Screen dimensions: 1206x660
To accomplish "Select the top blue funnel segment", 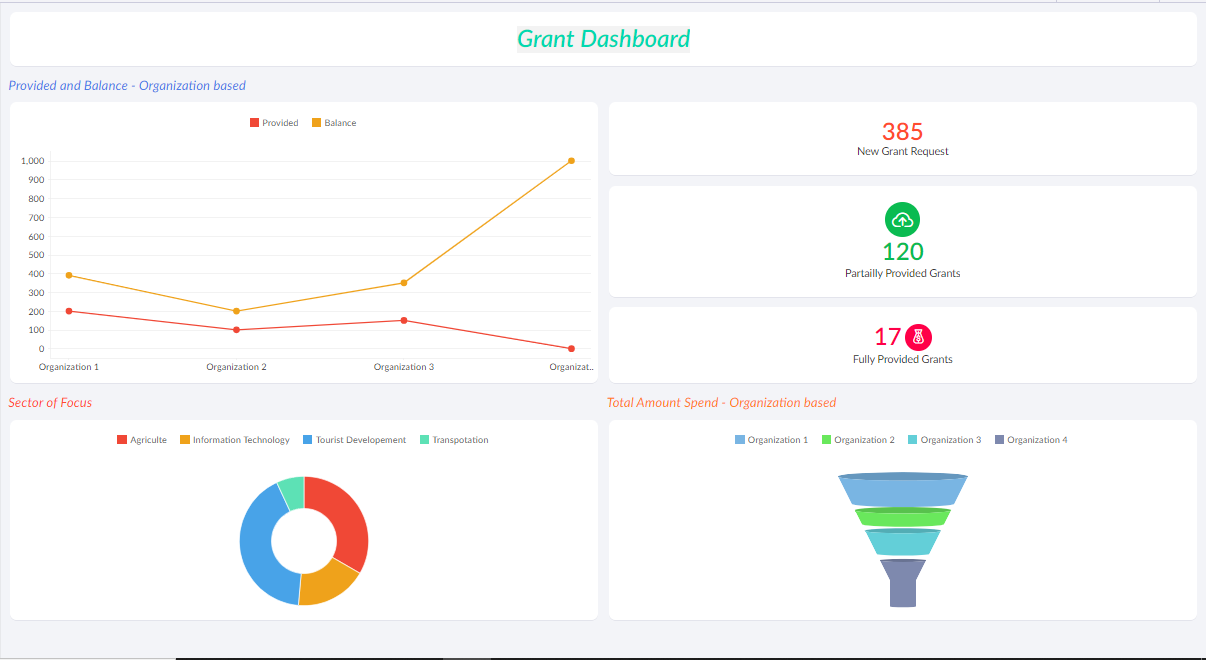I will [902, 490].
